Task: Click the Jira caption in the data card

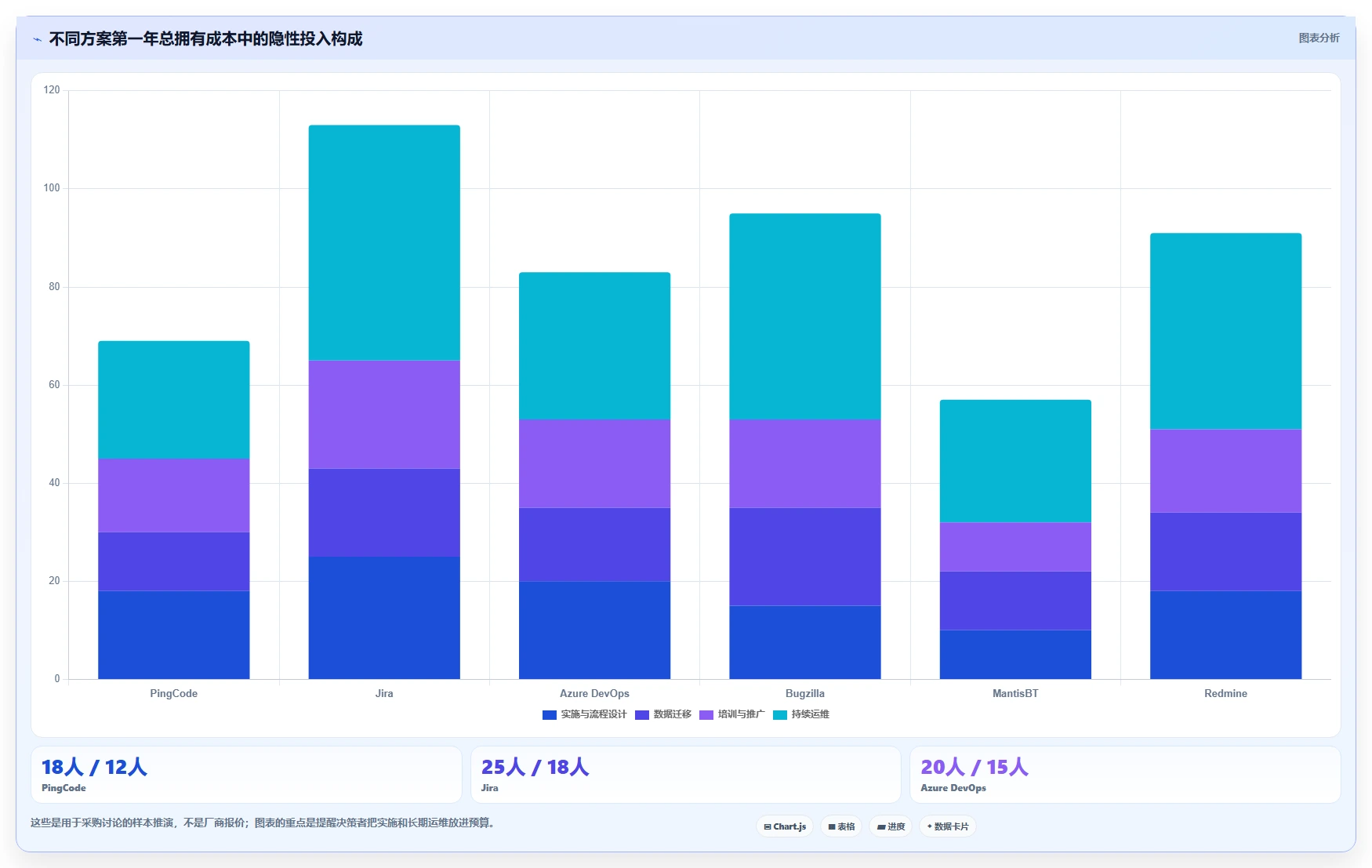Action: coord(490,788)
